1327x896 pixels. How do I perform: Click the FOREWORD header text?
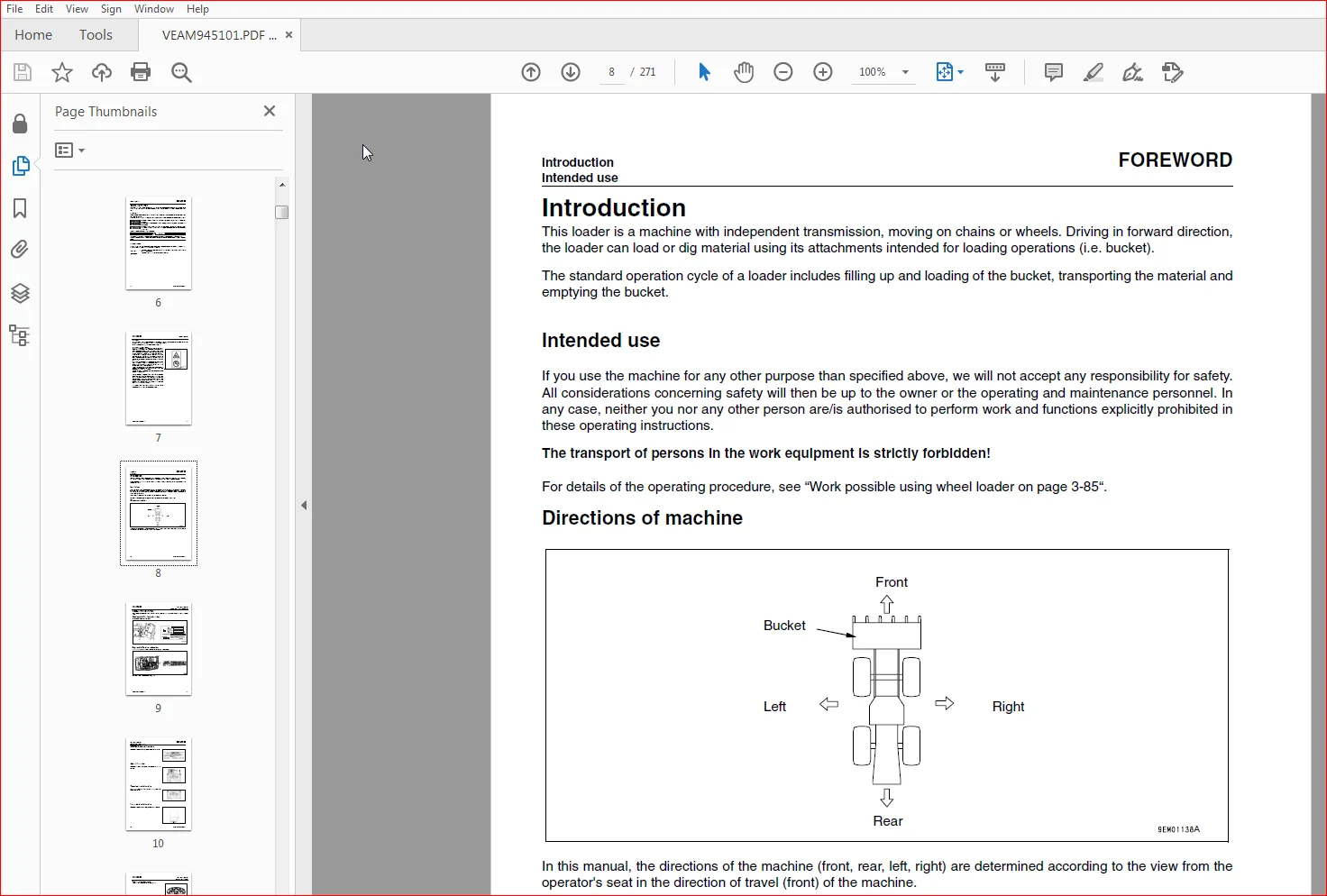(x=1176, y=160)
